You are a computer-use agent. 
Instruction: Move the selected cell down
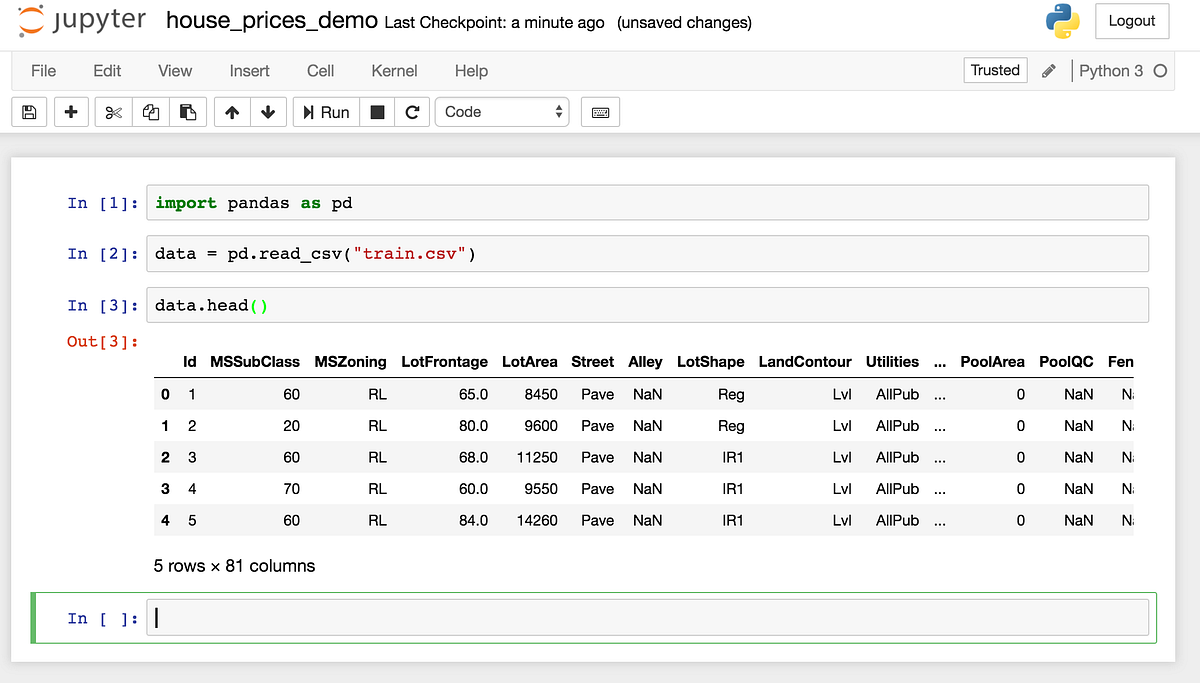pyautogui.click(x=268, y=112)
